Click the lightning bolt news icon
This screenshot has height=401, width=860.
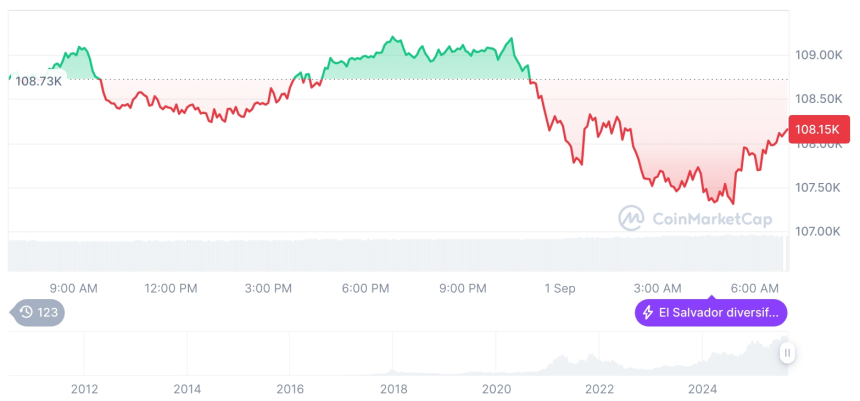click(647, 313)
